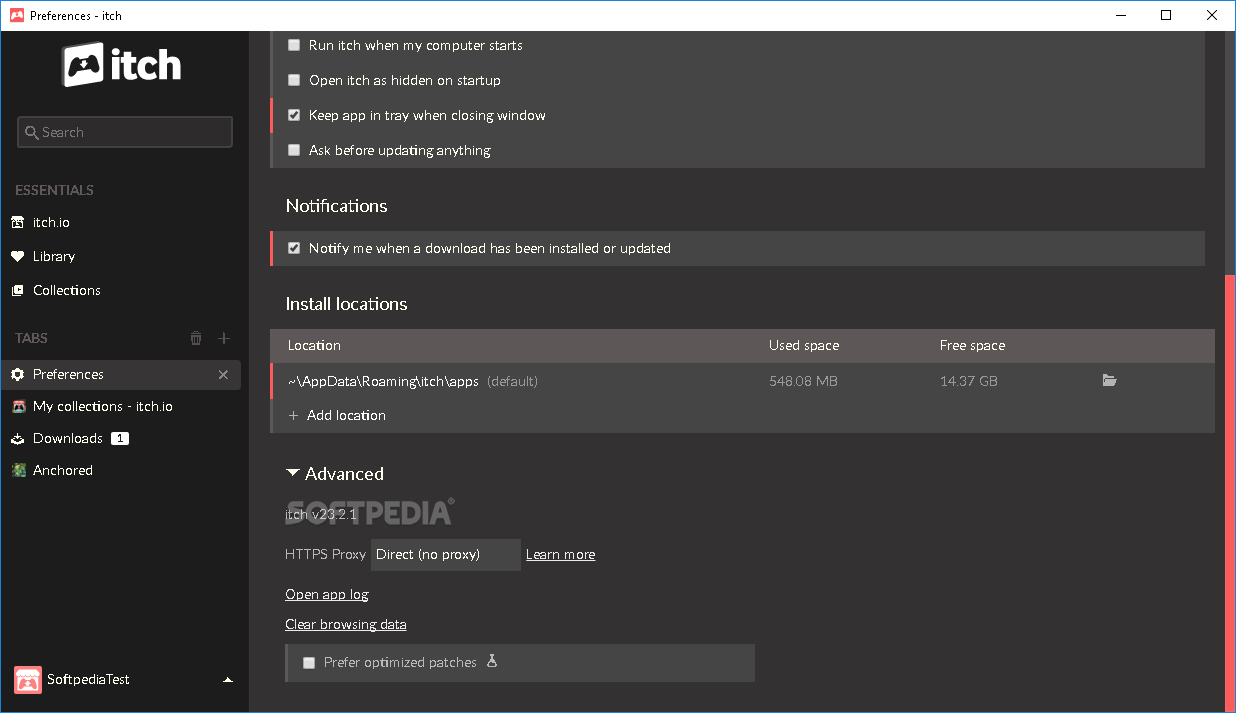Open Collections section
Image resolution: width=1236 pixels, height=713 pixels.
point(67,290)
